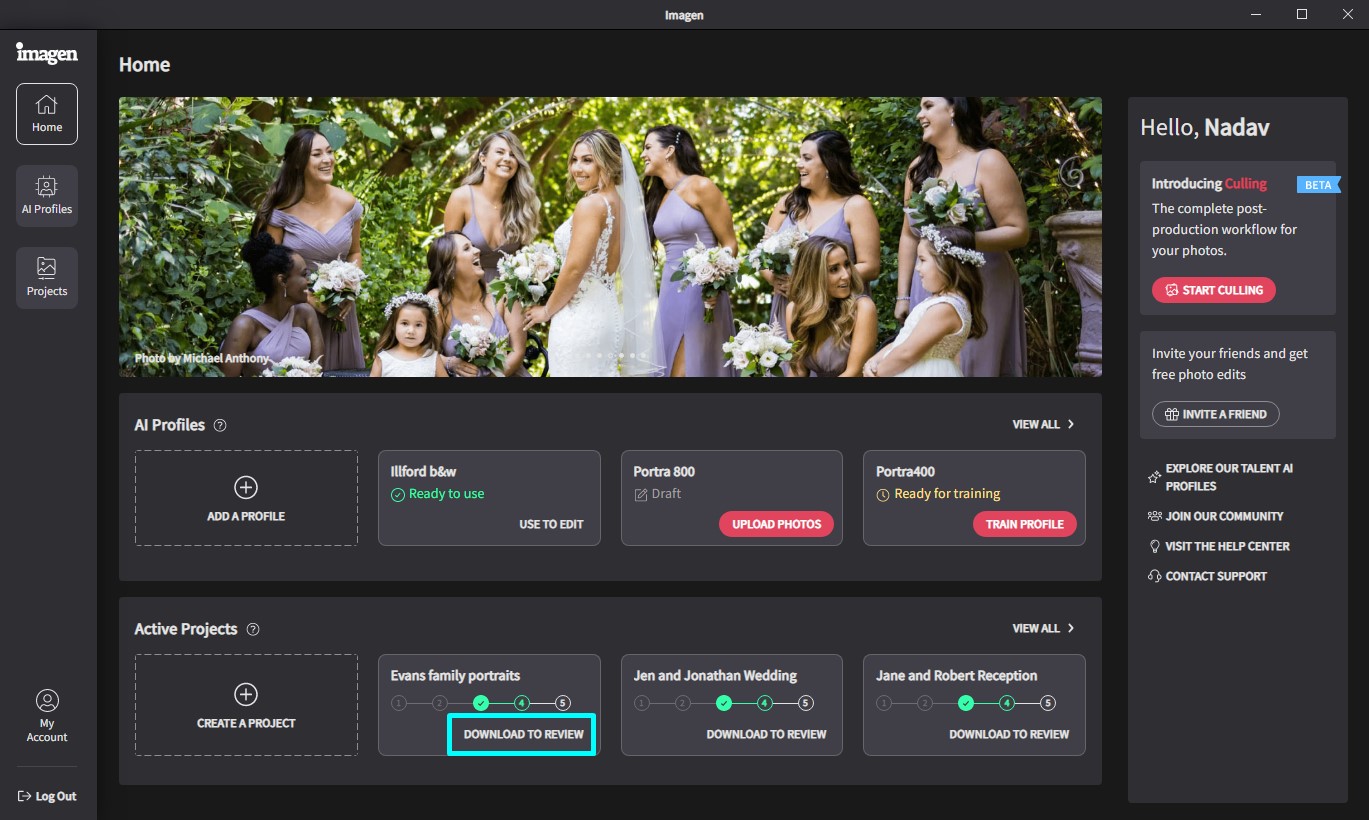1369x820 pixels.
Task: Click the BETA ribbon on Culling card
Action: [1318, 185]
